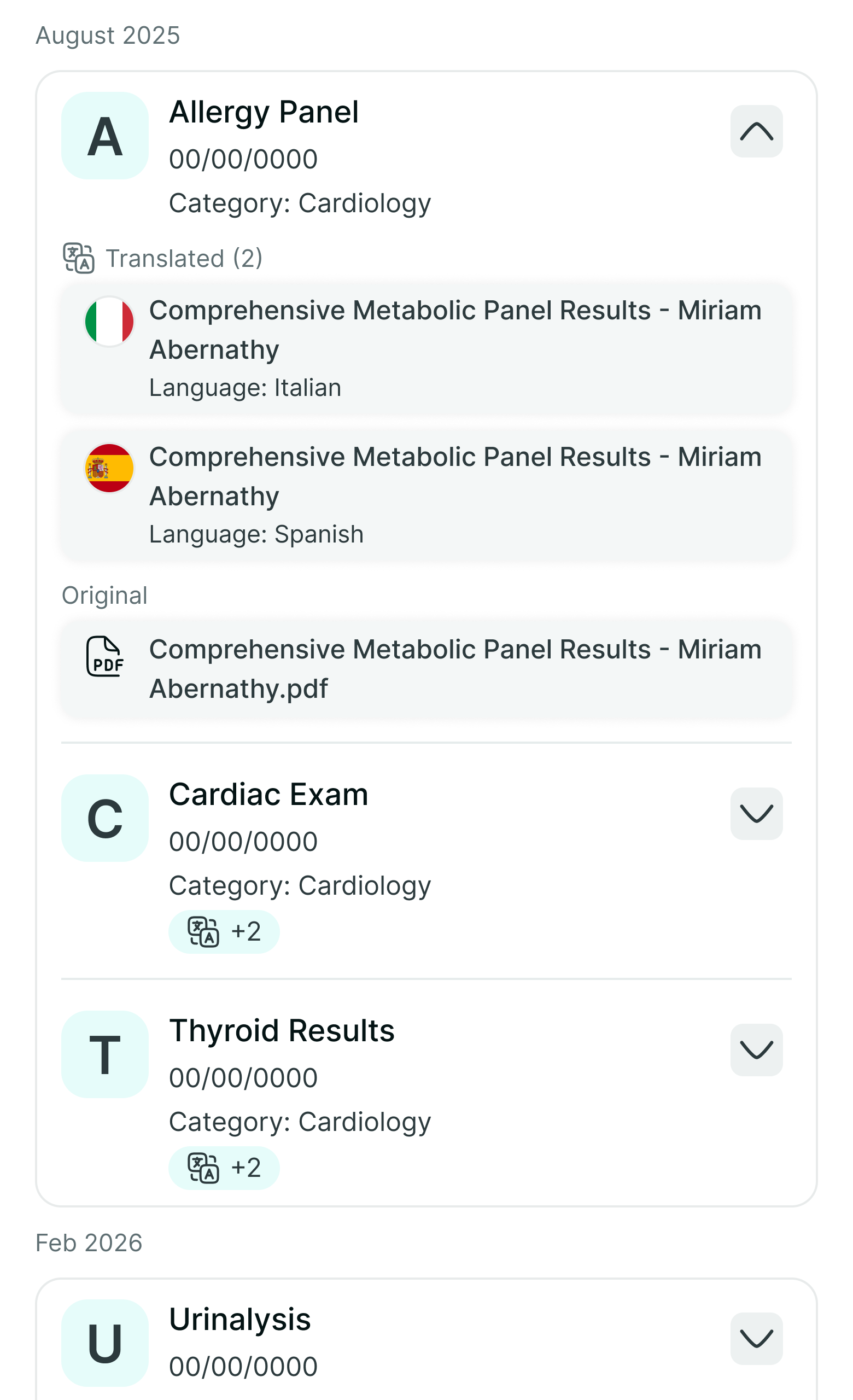Expand the Cardiac Exam record
The image size is (853, 1400).
pyautogui.click(x=756, y=814)
